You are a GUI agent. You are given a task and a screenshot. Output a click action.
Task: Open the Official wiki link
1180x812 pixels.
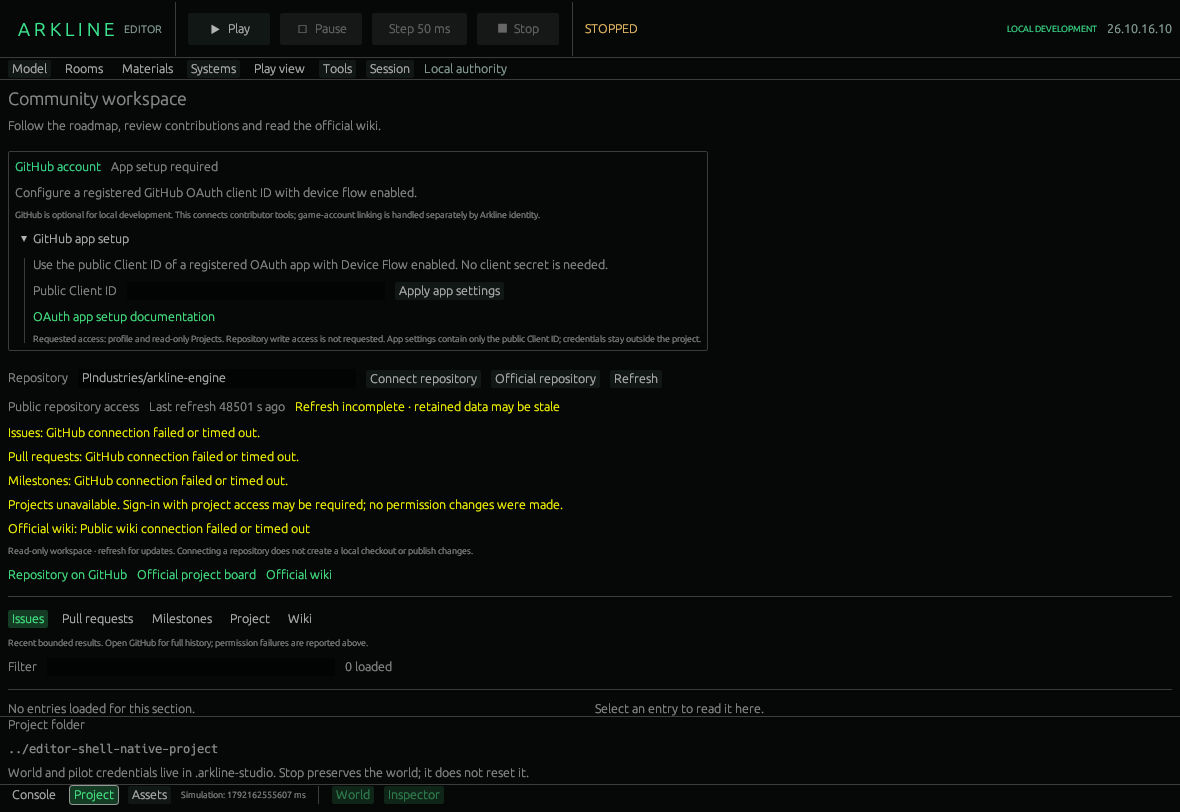click(299, 575)
